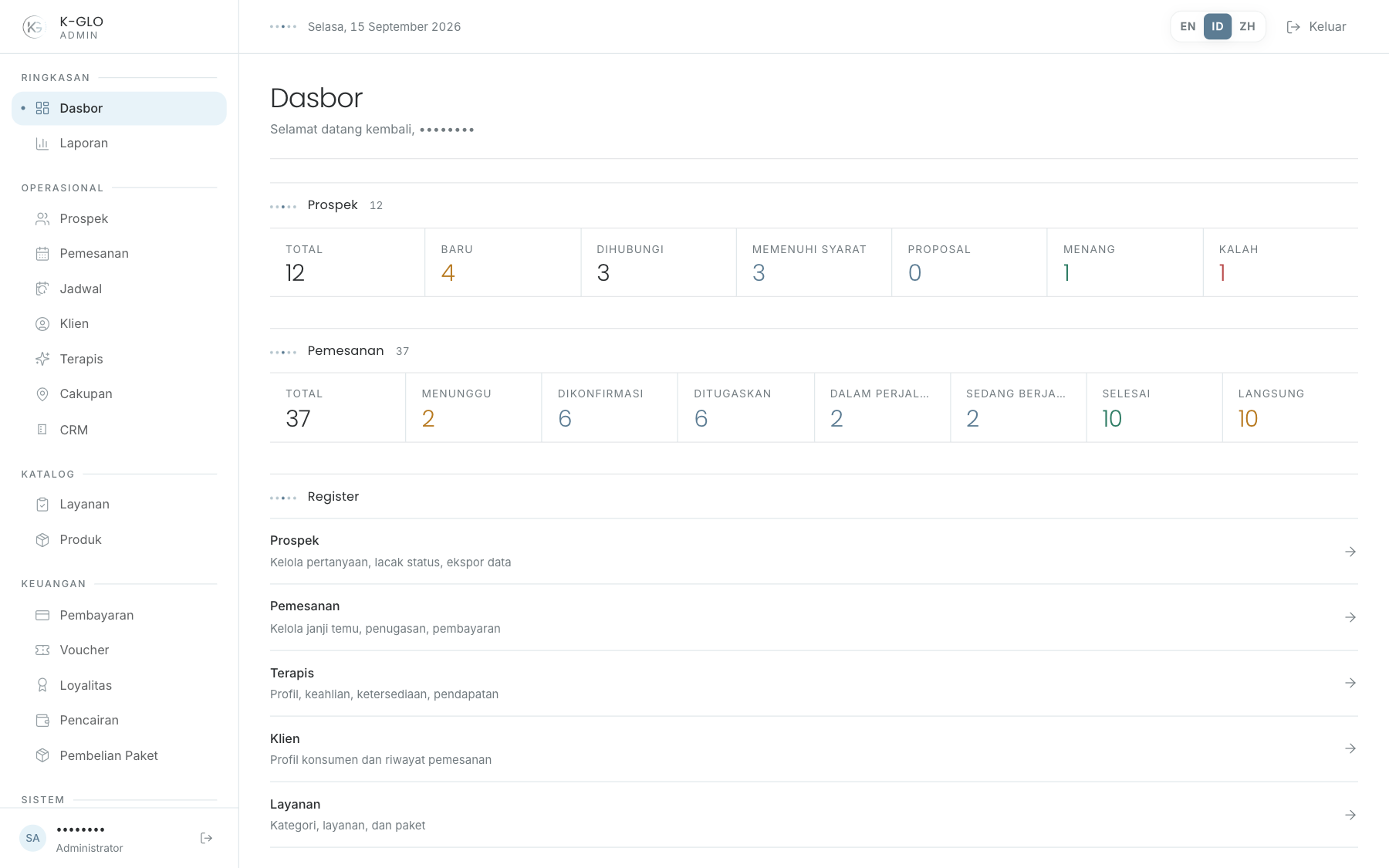Click the Administrator role label

(90, 848)
